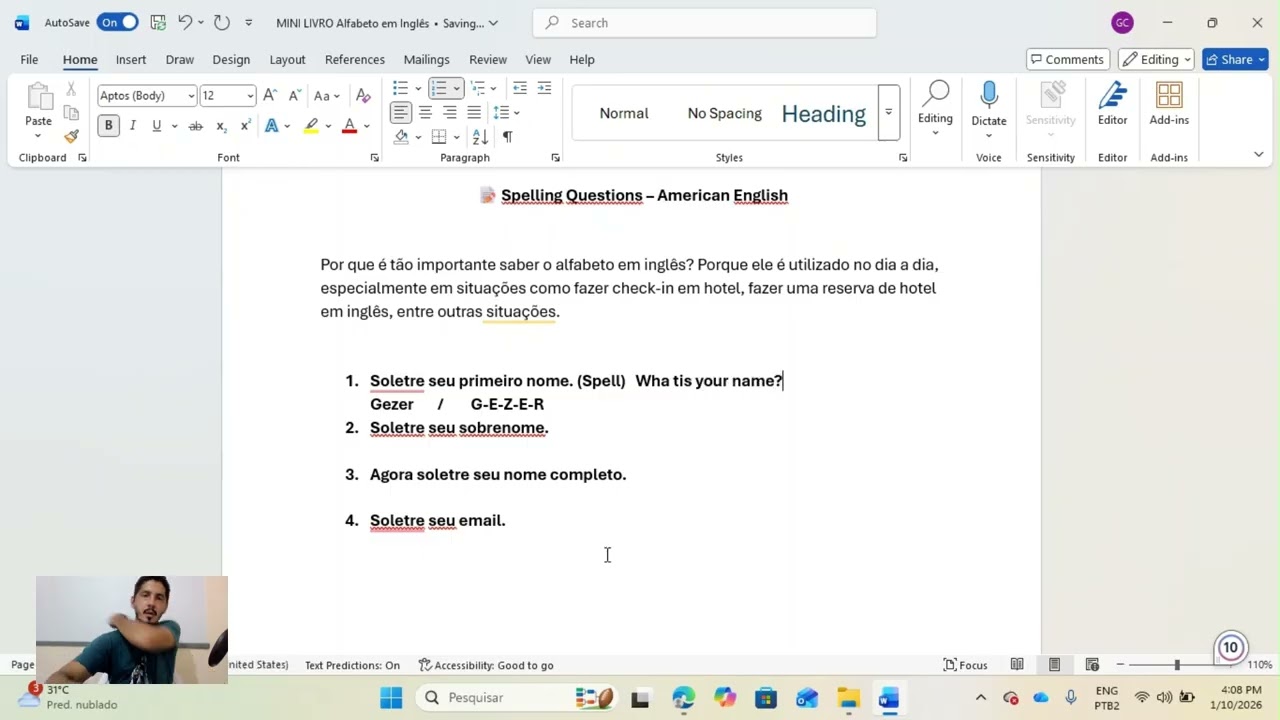Decrease paragraph indent
1280x720 pixels.
[520, 88]
